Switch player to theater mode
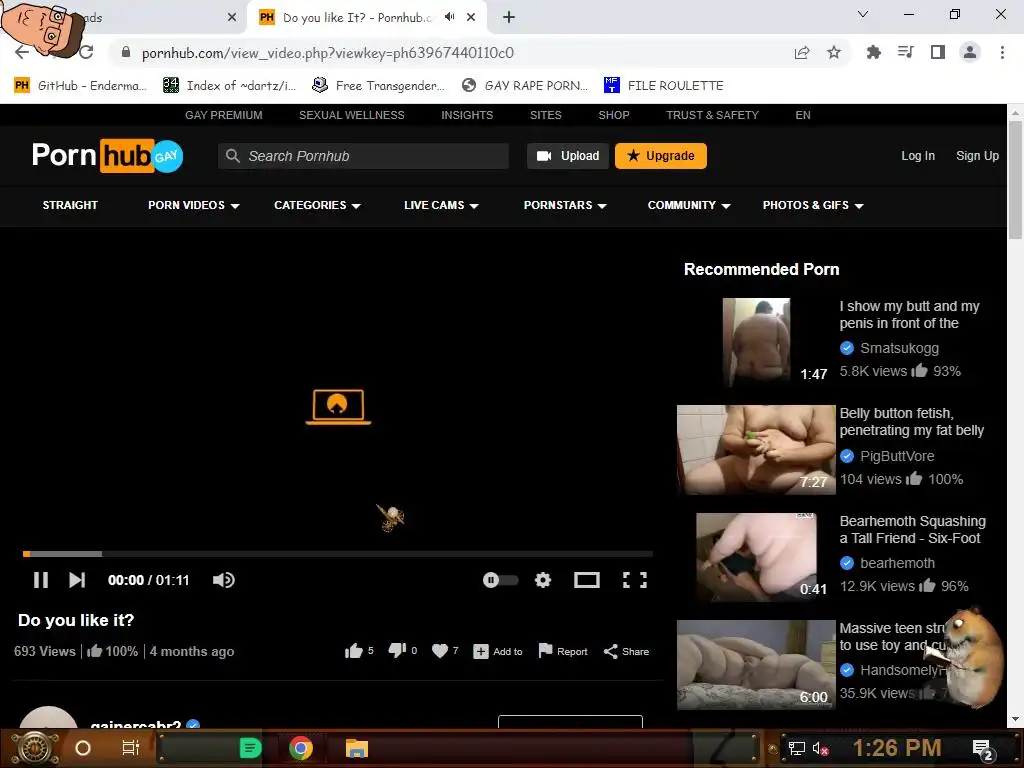 586,580
